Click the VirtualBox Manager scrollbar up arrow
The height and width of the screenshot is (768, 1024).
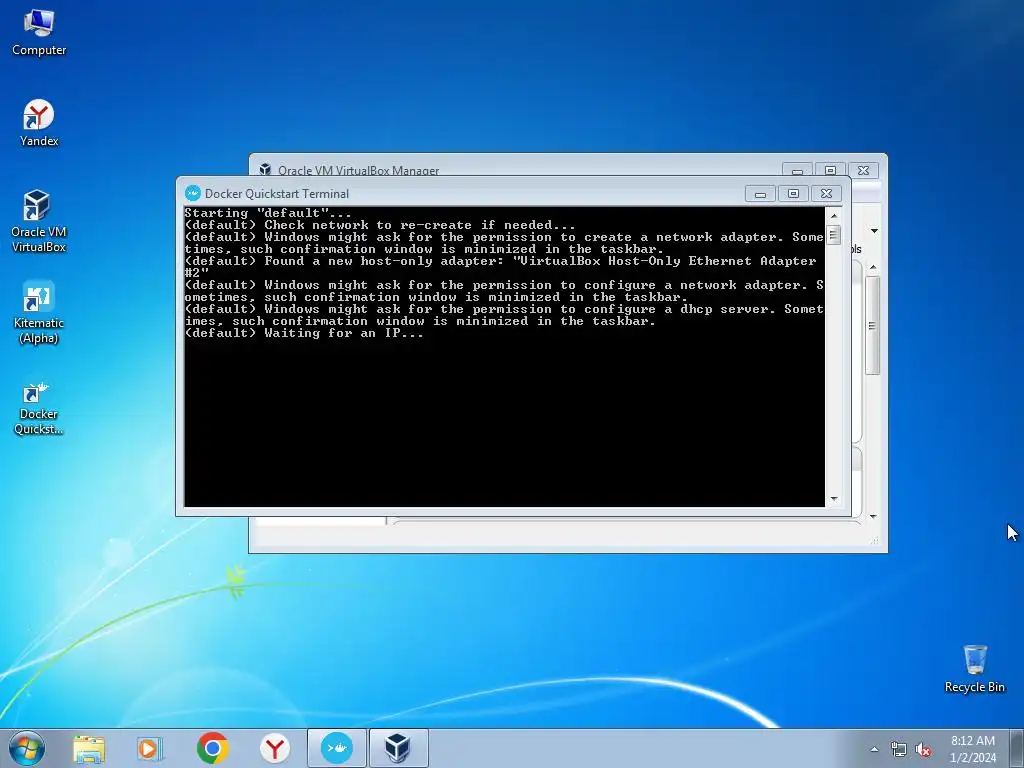[873, 267]
